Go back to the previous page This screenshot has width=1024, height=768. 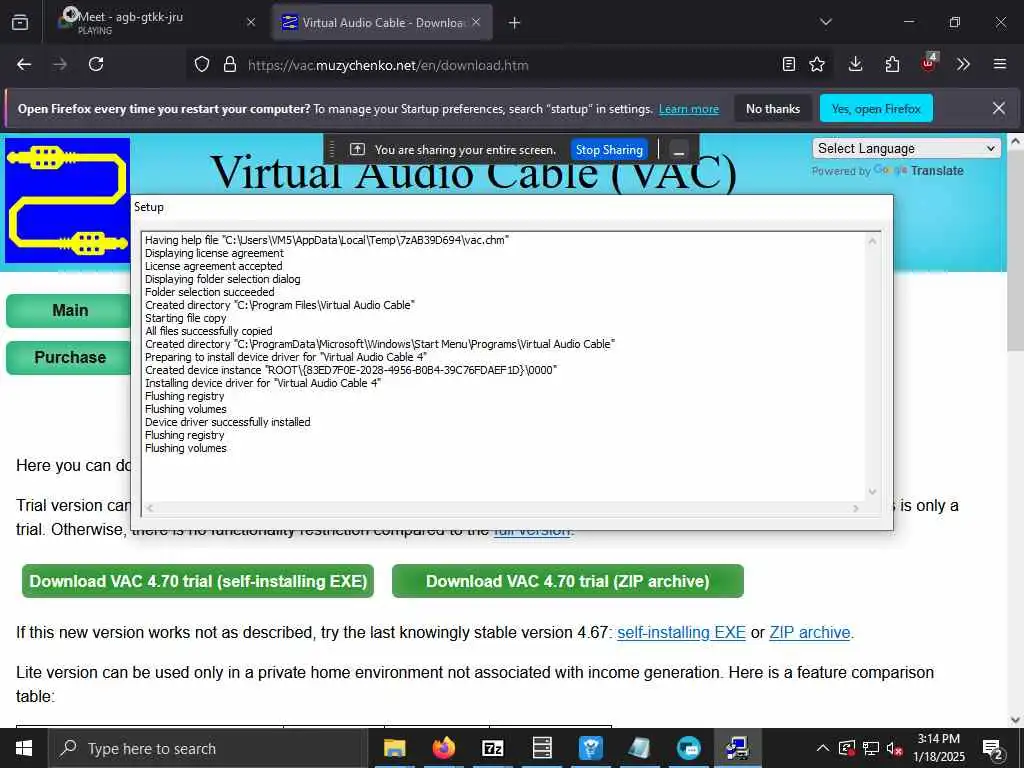coord(24,64)
